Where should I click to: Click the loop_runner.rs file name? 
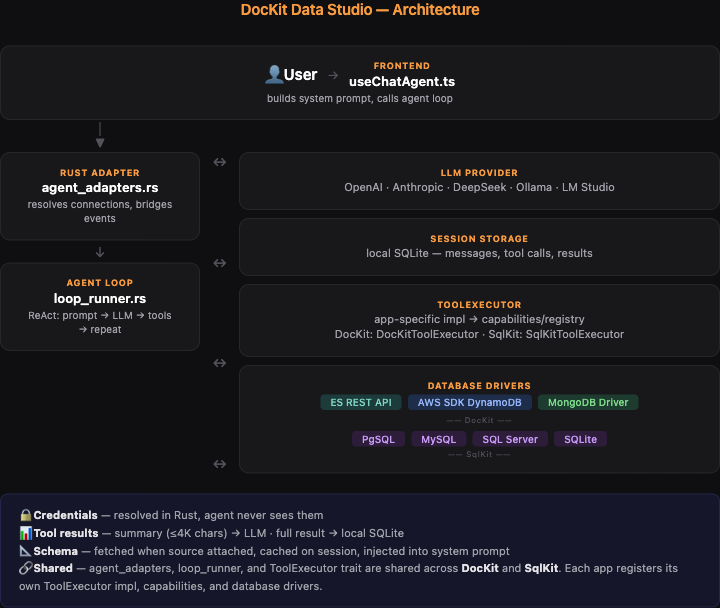[x=100, y=298]
